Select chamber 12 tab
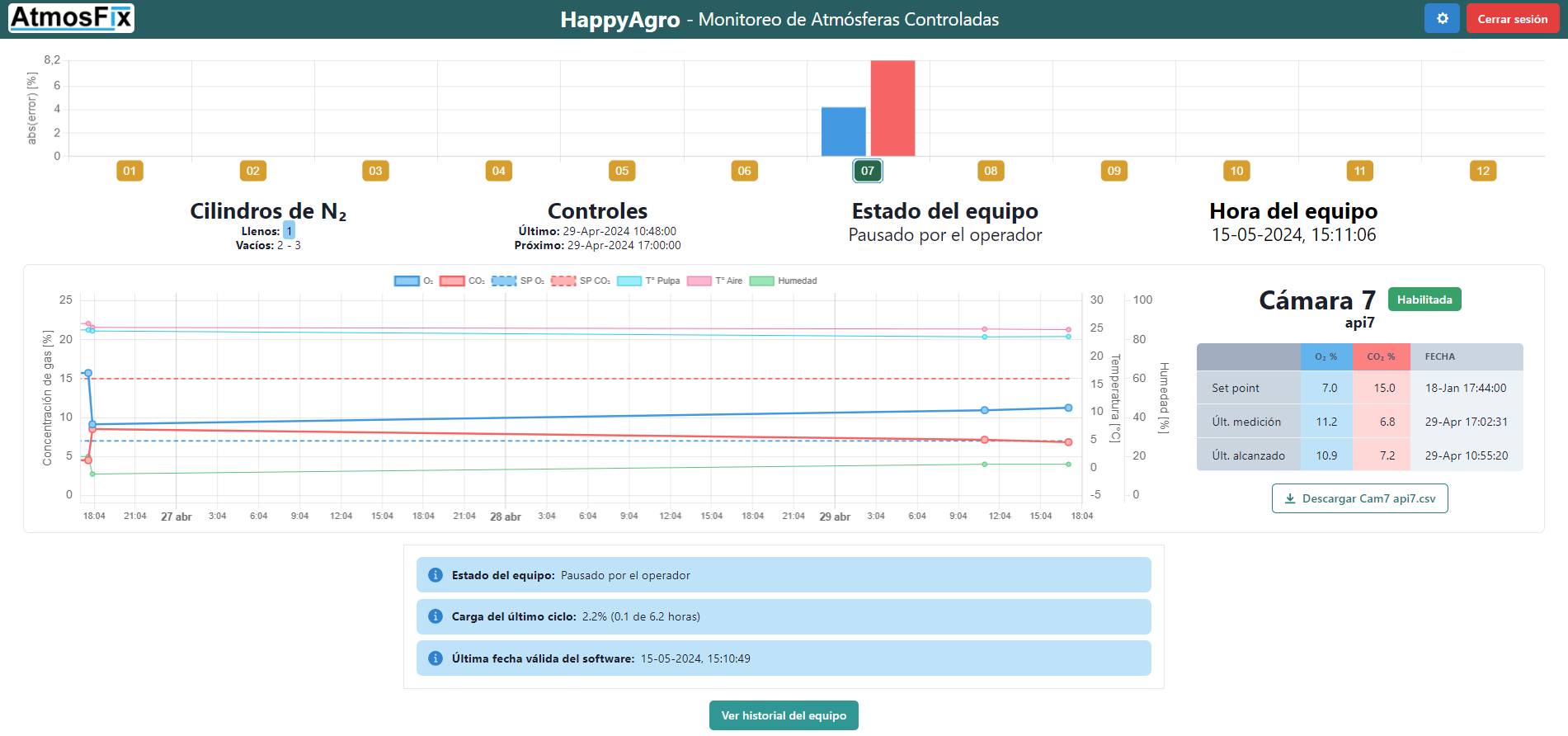This screenshot has height=736, width=1568. tap(1483, 171)
